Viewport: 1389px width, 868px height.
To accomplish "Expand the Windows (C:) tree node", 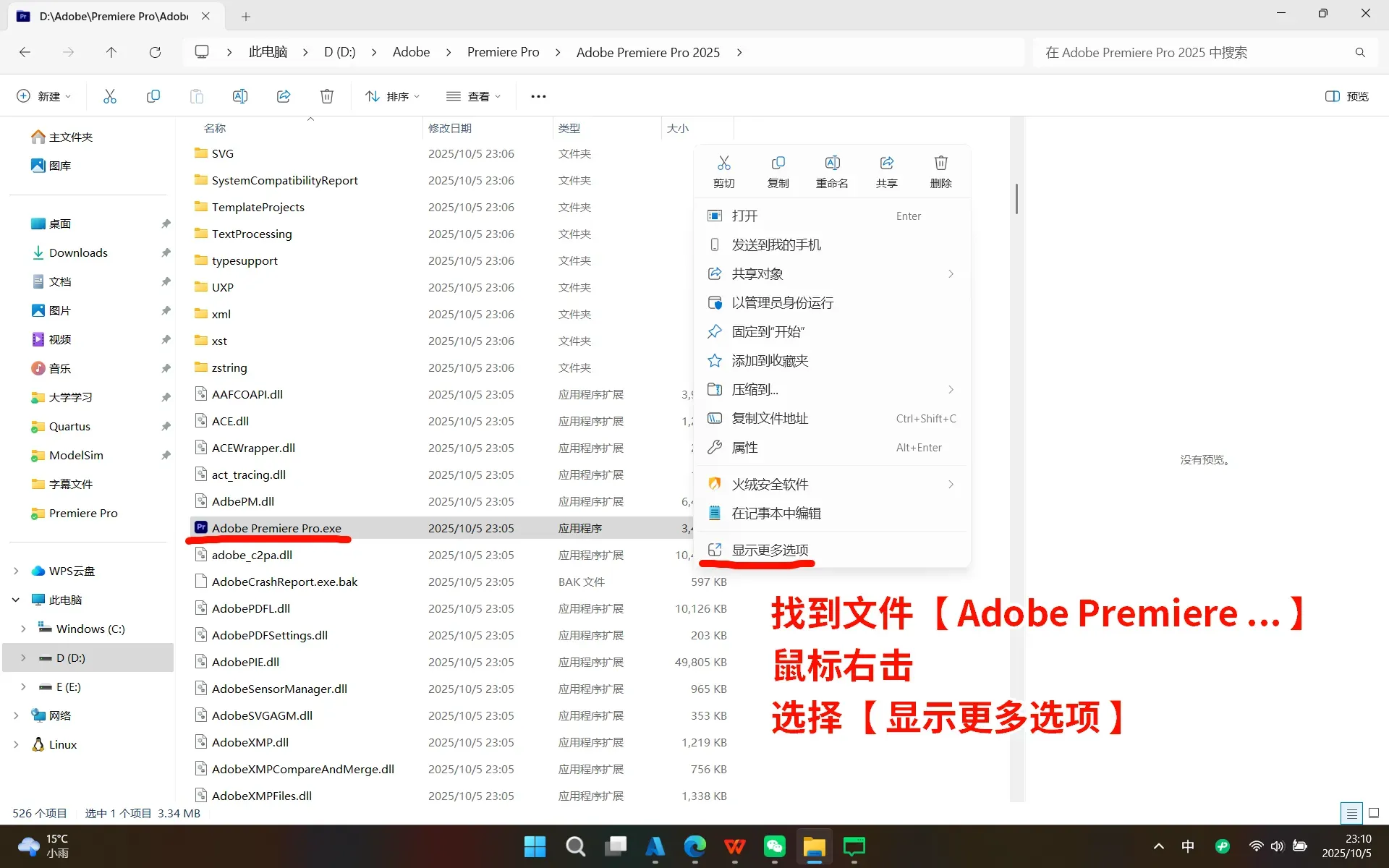I will coord(23,629).
